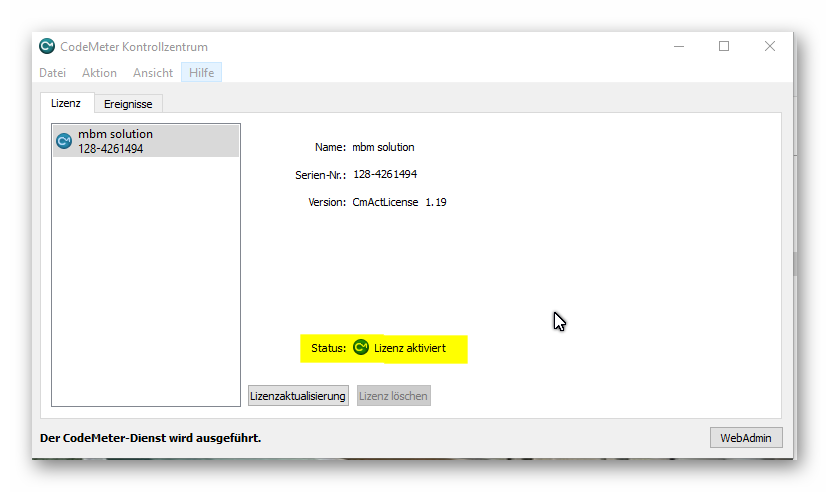829x492 pixels.
Task: Select the mbm solution entry in the license list
Action: (x=145, y=141)
